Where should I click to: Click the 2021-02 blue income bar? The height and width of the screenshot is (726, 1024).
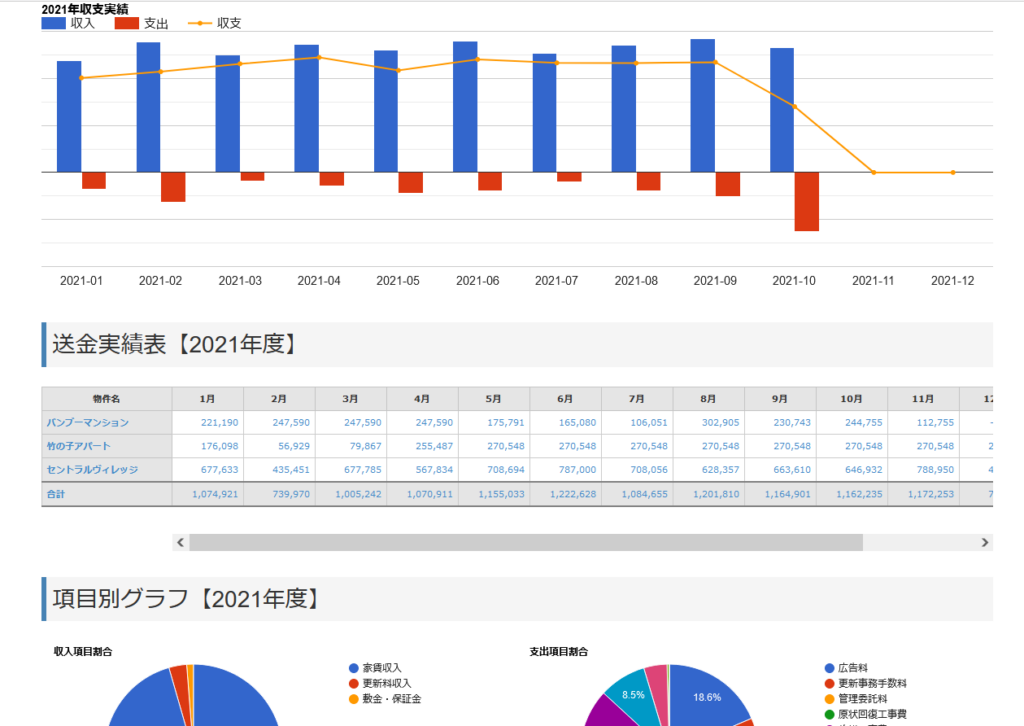tap(148, 108)
